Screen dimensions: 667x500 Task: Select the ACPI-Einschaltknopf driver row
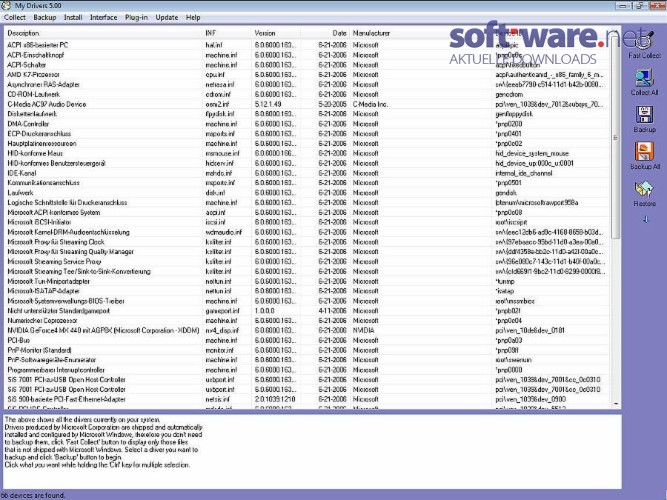tap(306, 55)
